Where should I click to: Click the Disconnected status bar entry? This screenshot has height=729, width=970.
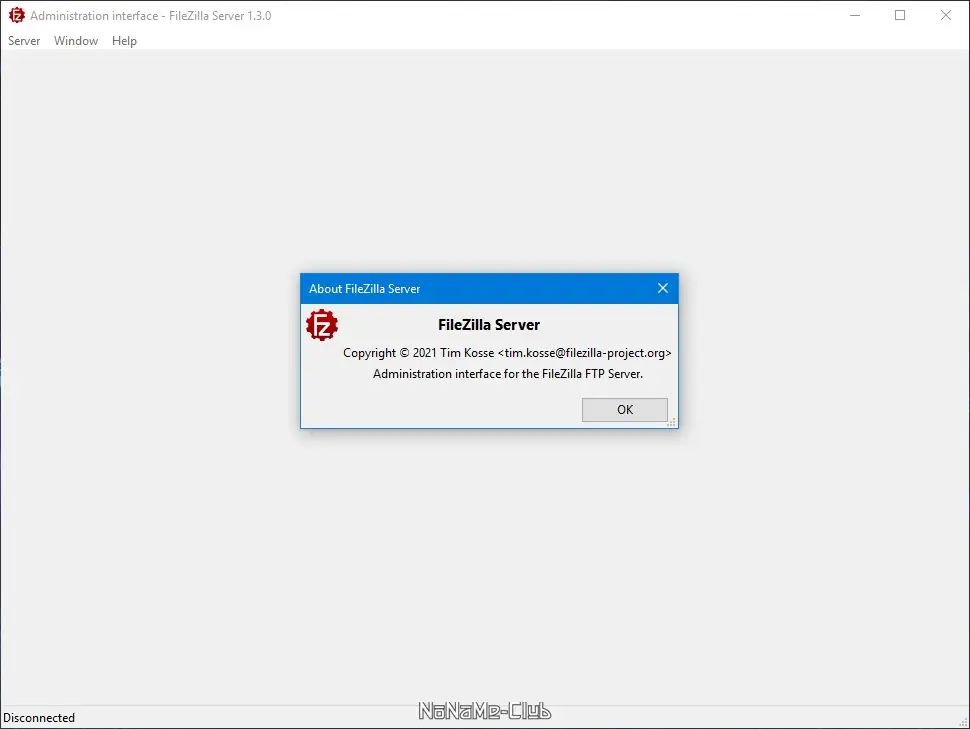pos(39,718)
